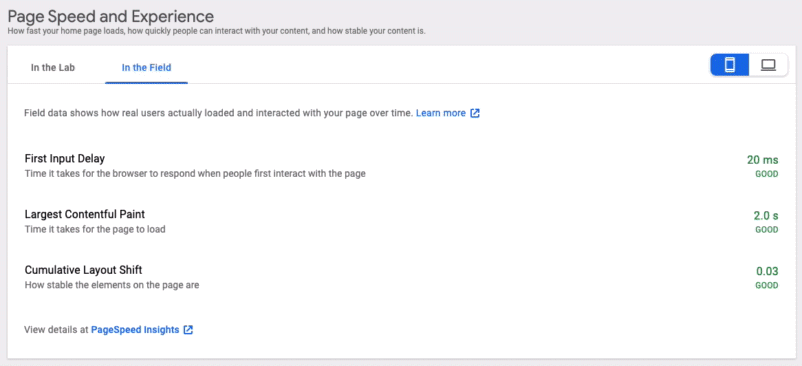The width and height of the screenshot is (802, 366).
Task: Open the Learn more link
Action: click(x=441, y=113)
